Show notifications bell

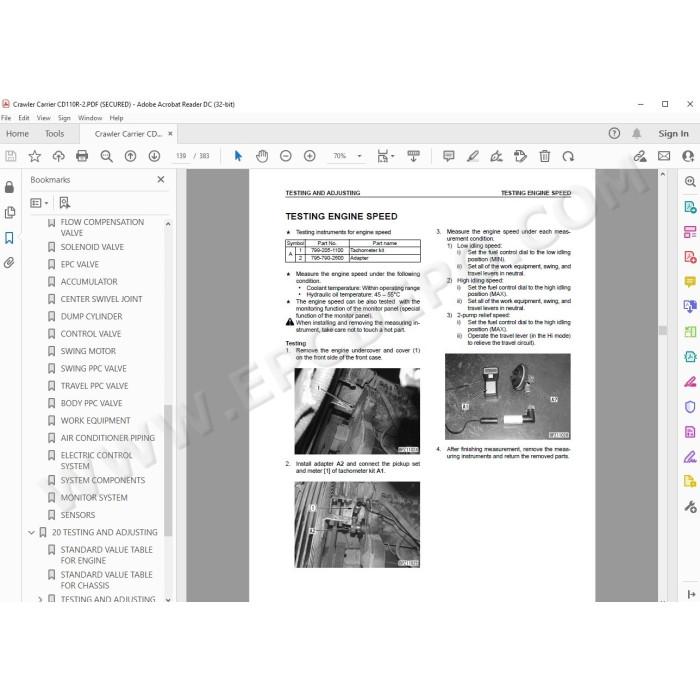(637, 133)
